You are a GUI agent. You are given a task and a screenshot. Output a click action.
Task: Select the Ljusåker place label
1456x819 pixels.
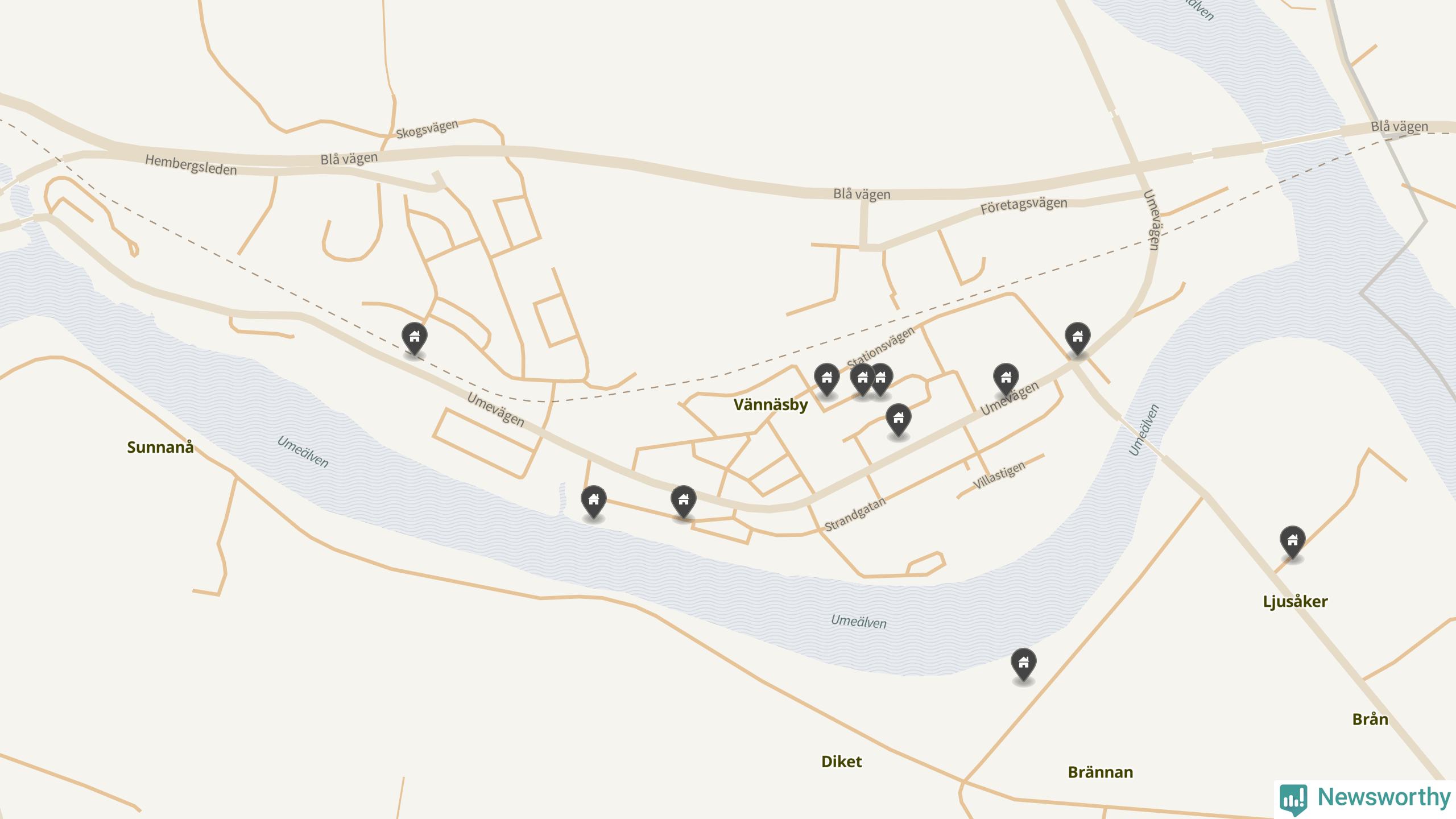coord(1295,601)
